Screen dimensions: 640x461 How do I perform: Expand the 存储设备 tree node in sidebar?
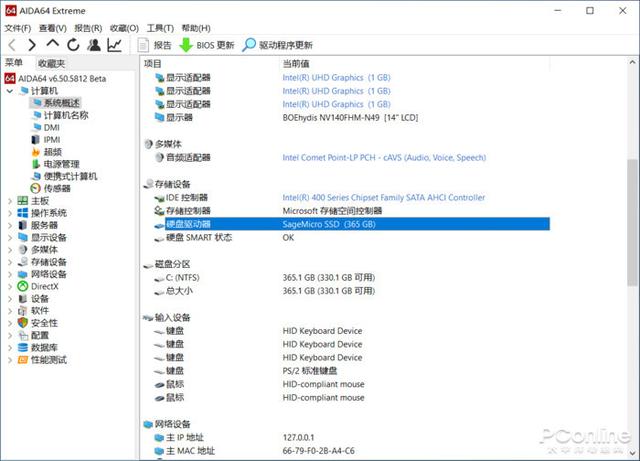click(10, 262)
